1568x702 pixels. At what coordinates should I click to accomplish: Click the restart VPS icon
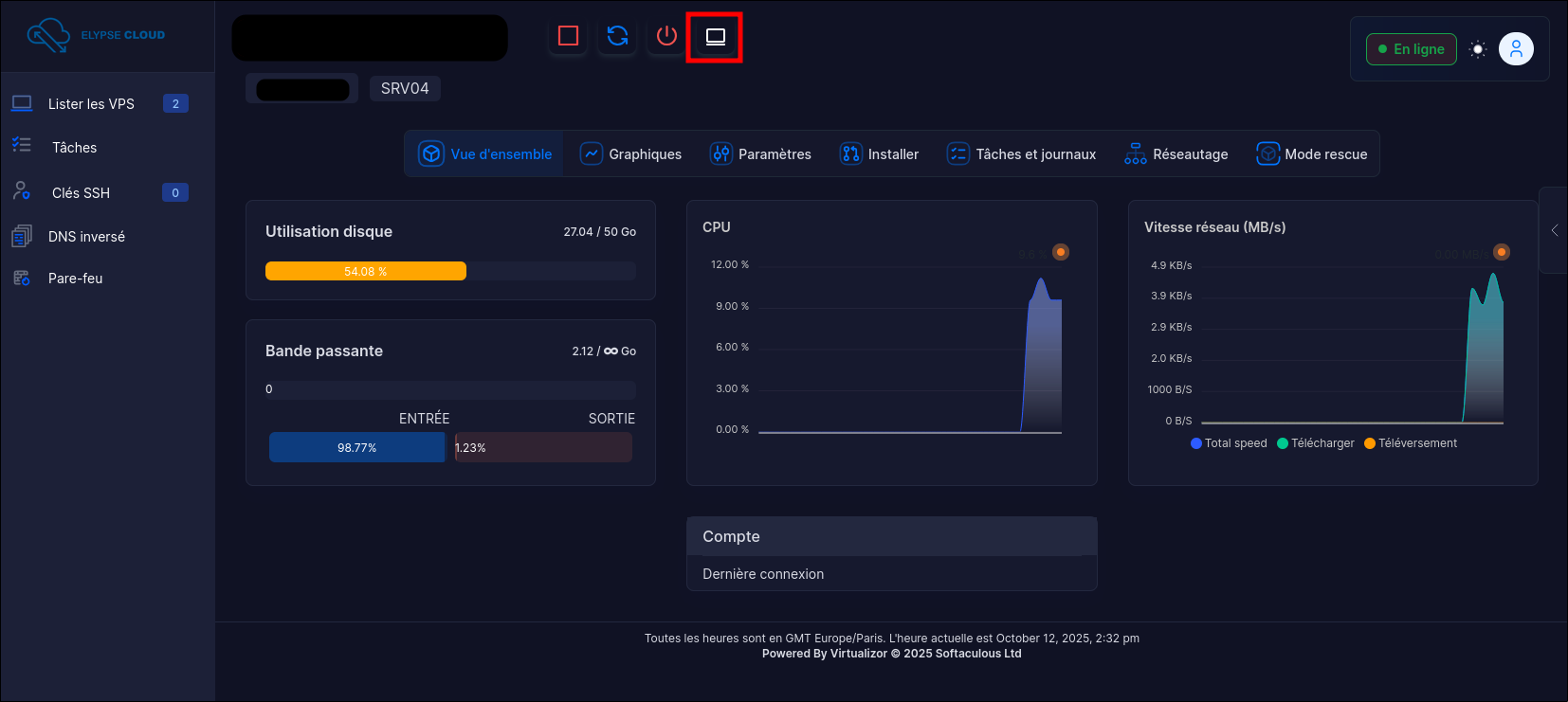tap(617, 36)
